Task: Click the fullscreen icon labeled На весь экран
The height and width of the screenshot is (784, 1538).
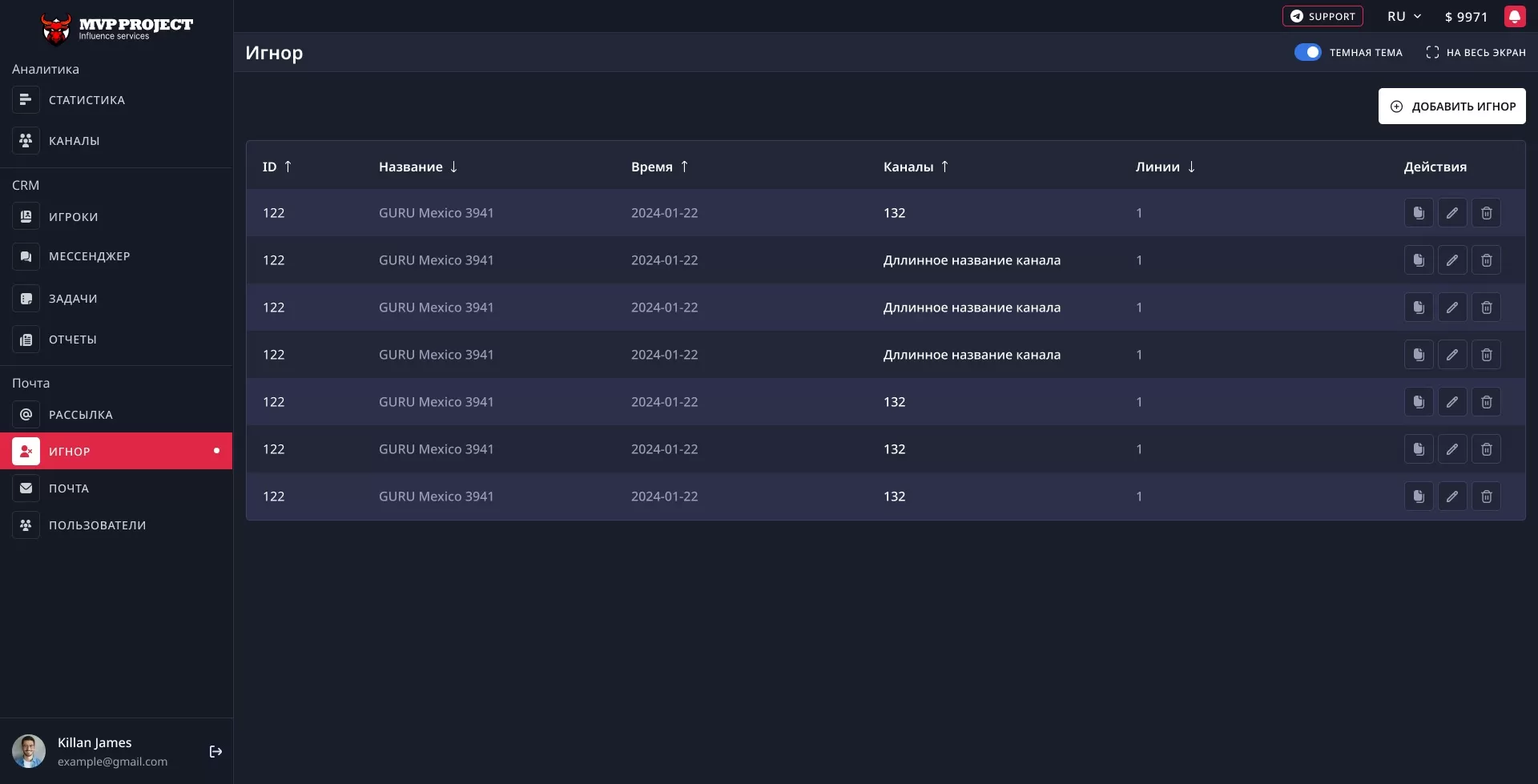Action: (x=1432, y=52)
